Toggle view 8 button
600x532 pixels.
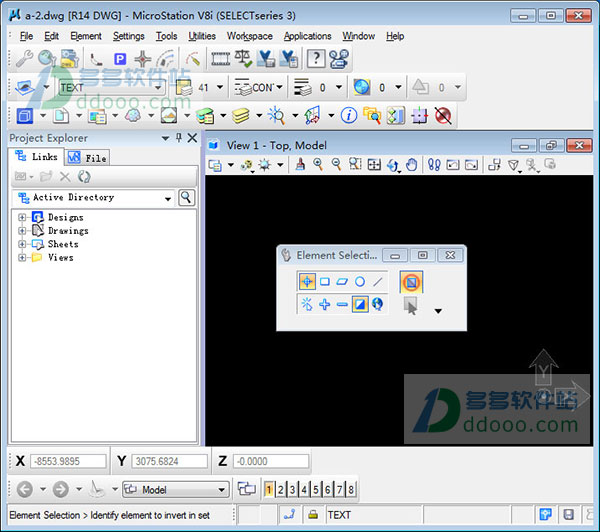click(351, 490)
